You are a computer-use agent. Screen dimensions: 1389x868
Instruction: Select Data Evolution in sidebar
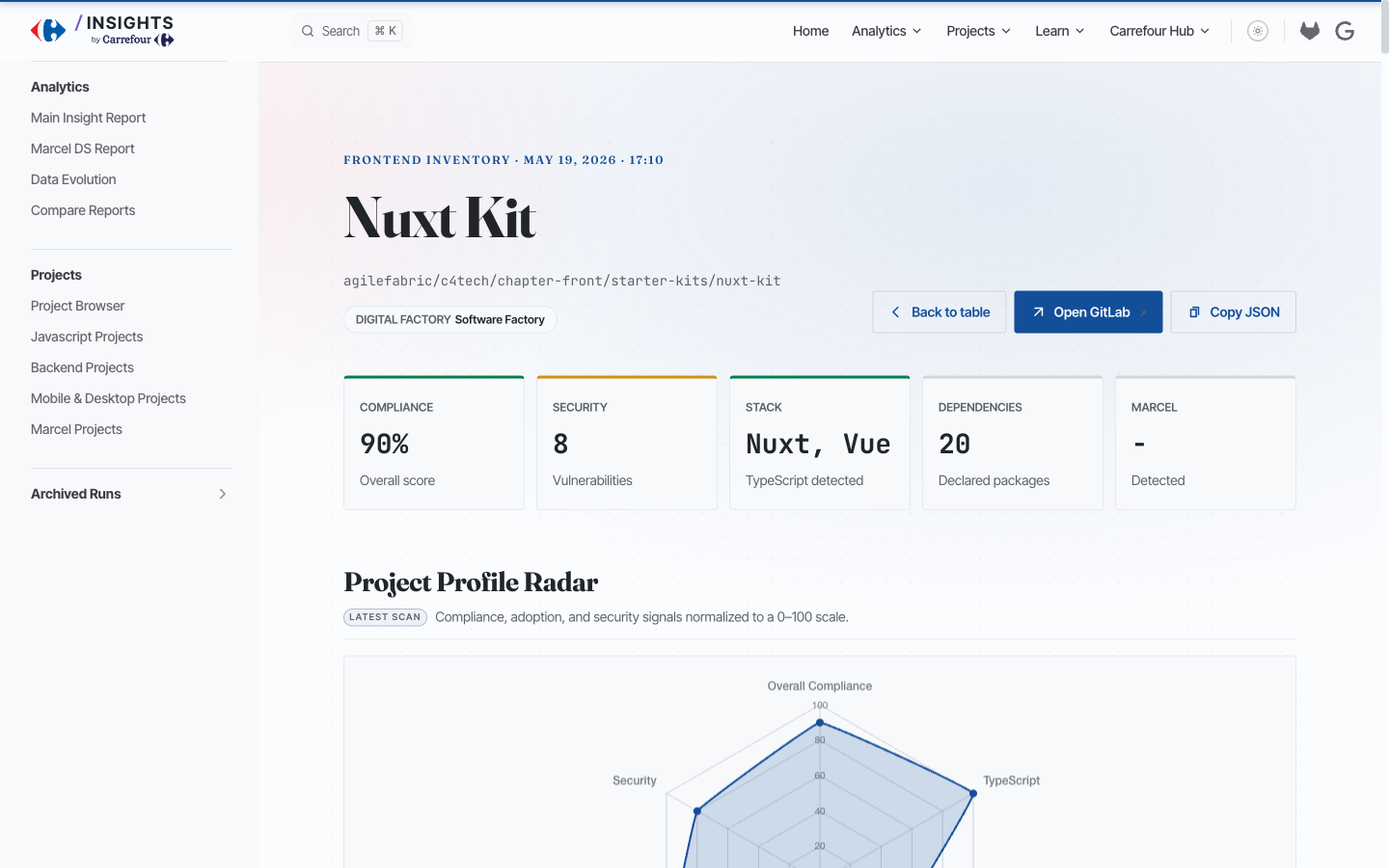coord(73,179)
